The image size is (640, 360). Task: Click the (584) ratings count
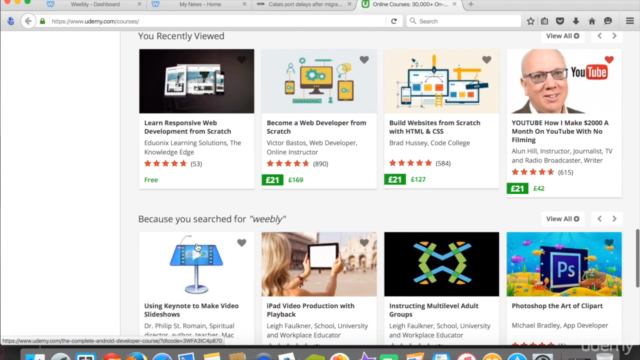pyautogui.click(x=443, y=163)
